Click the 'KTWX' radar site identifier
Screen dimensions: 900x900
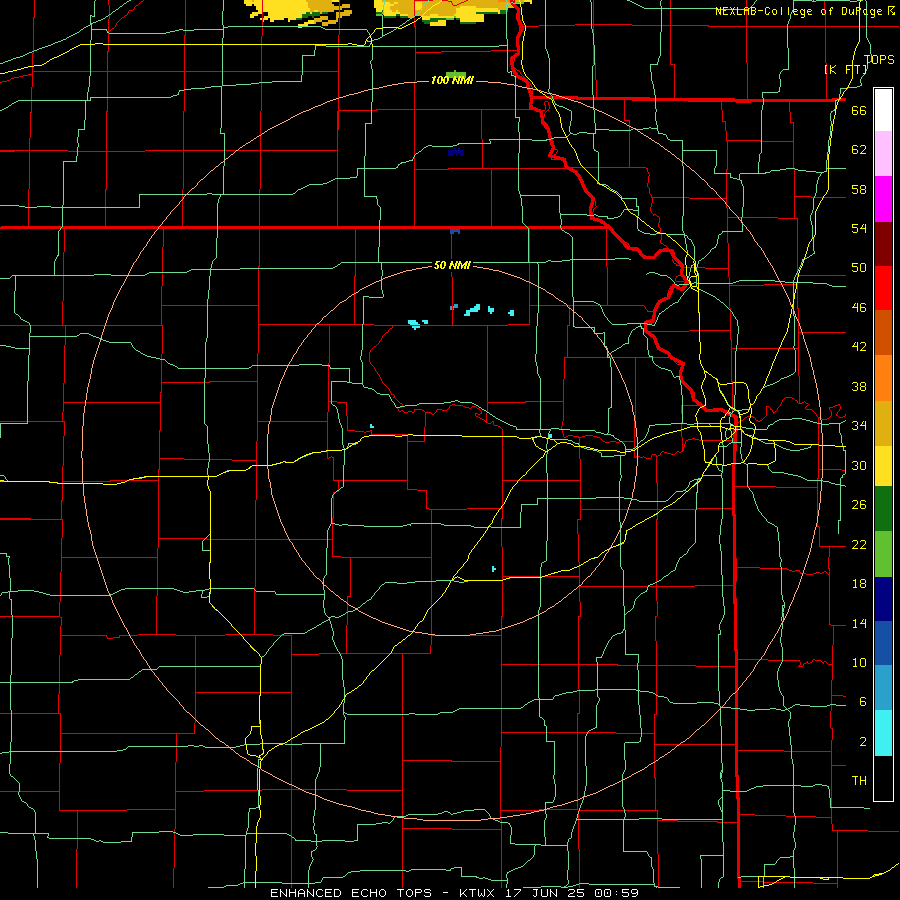(479, 893)
